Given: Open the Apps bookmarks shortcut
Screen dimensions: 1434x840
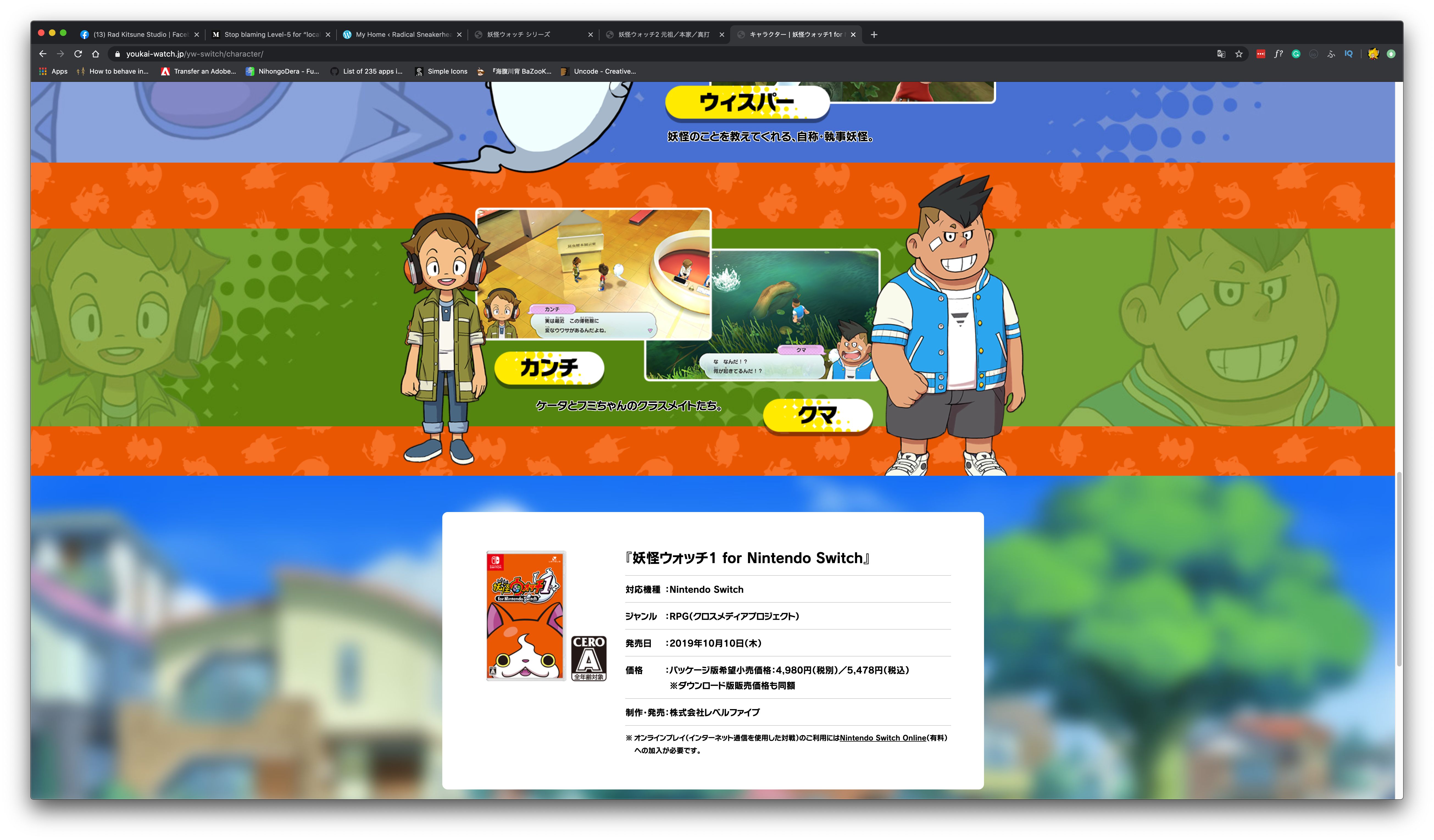Looking at the screenshot, I should [x=53, y=71].
